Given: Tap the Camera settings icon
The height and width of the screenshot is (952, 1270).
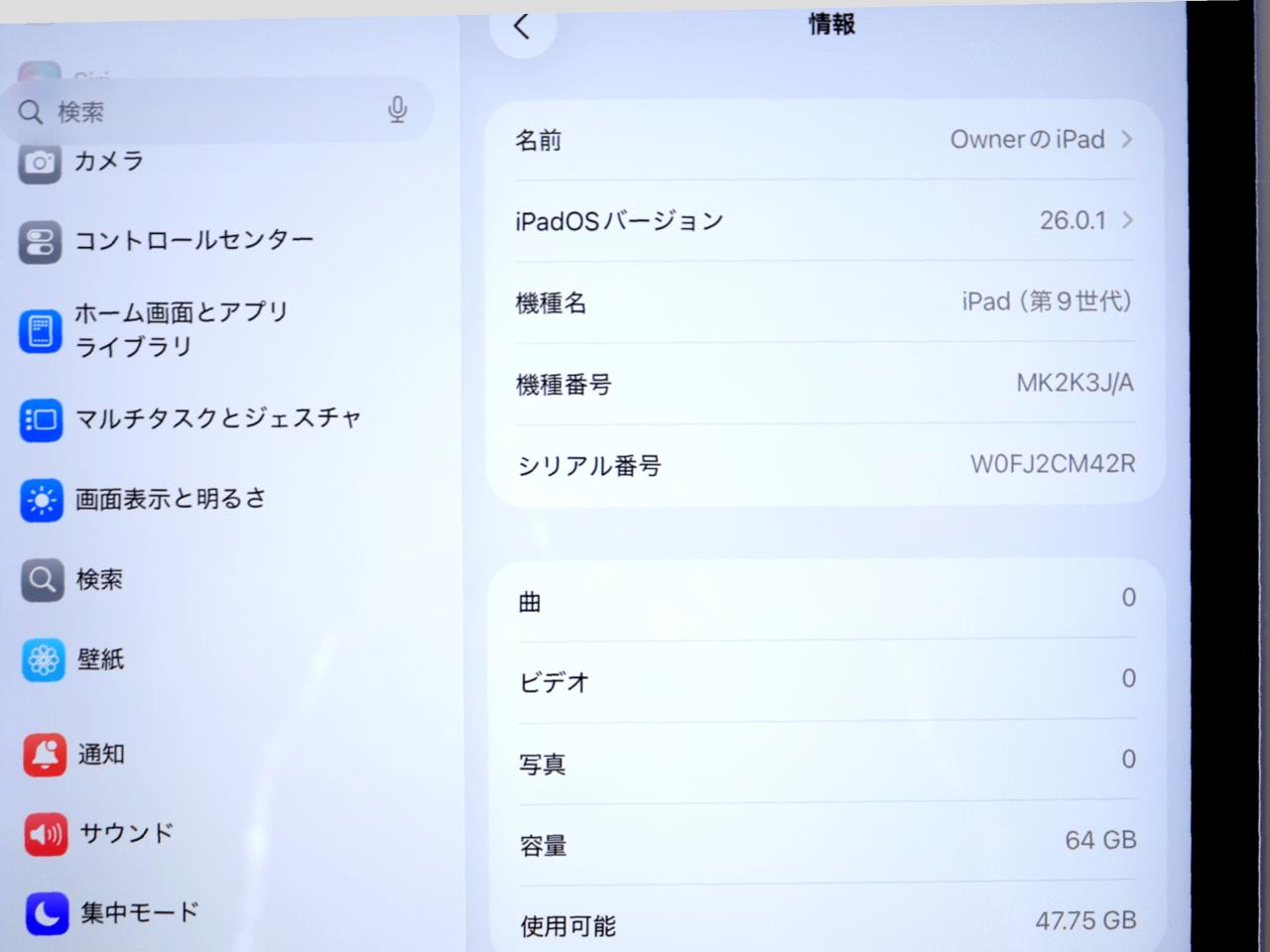Looking at the screenshot, I should (x=40, y=163).
